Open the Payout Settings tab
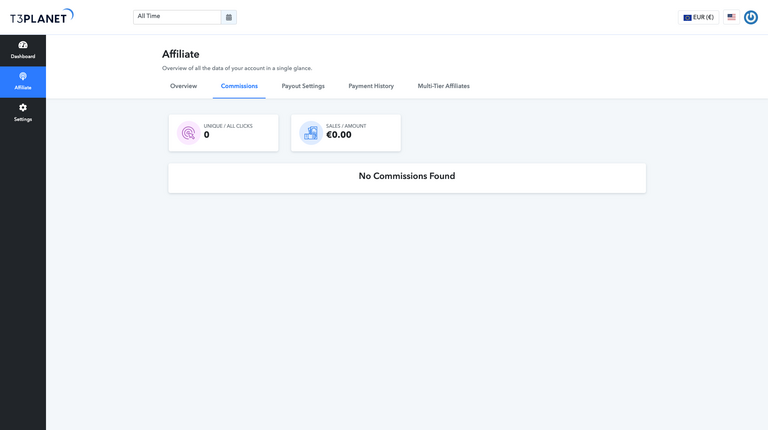Image resolution: width=768 pixels, height=430 pixels. coord(303,86)
